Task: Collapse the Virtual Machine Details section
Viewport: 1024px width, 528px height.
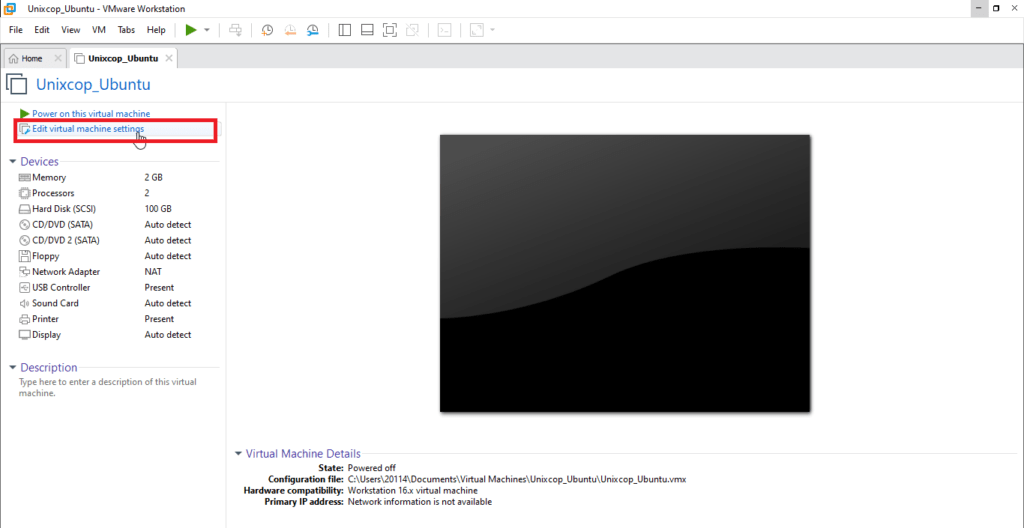Action: (x=238, y=454)
